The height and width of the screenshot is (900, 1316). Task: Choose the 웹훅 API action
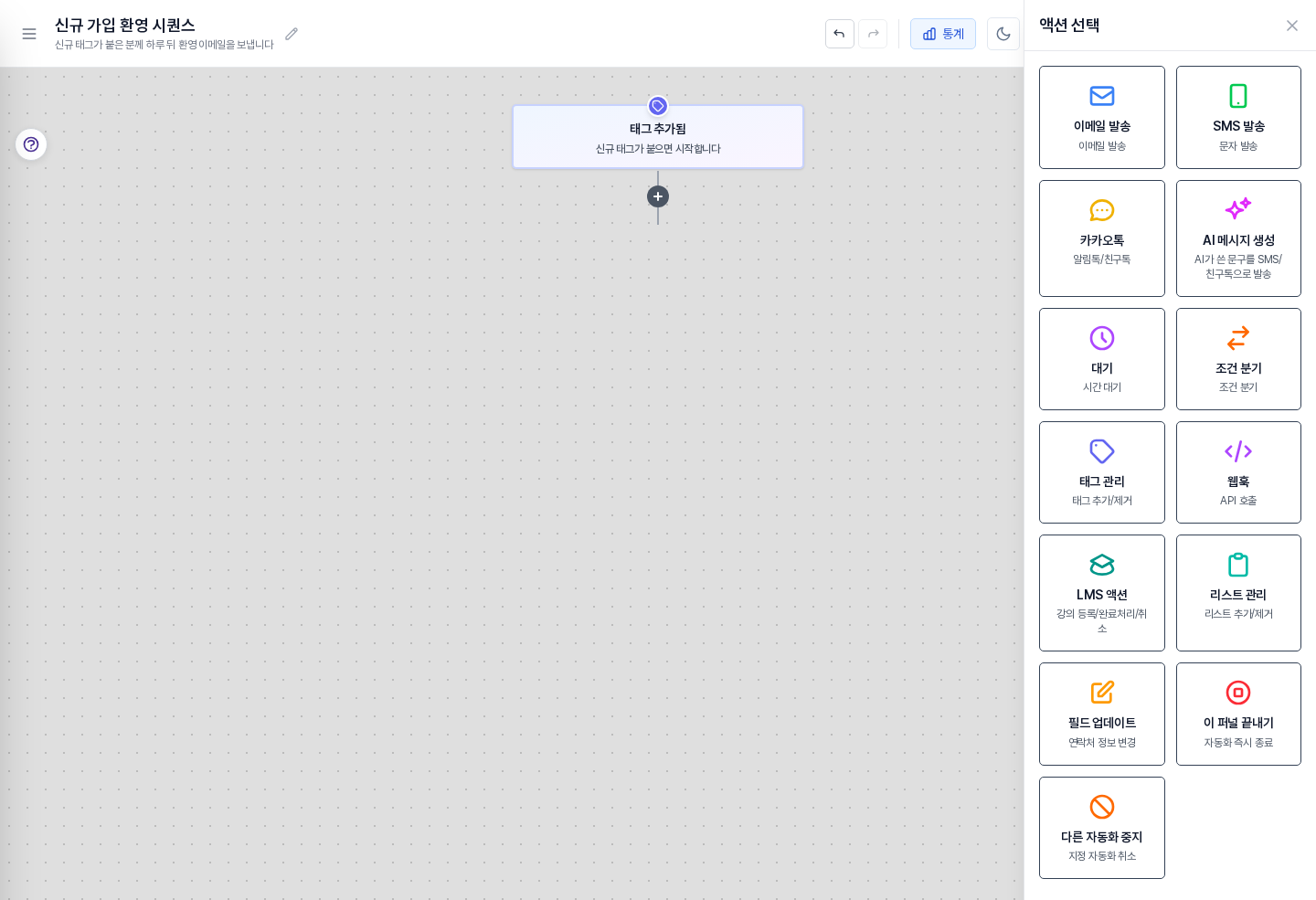1238,472
